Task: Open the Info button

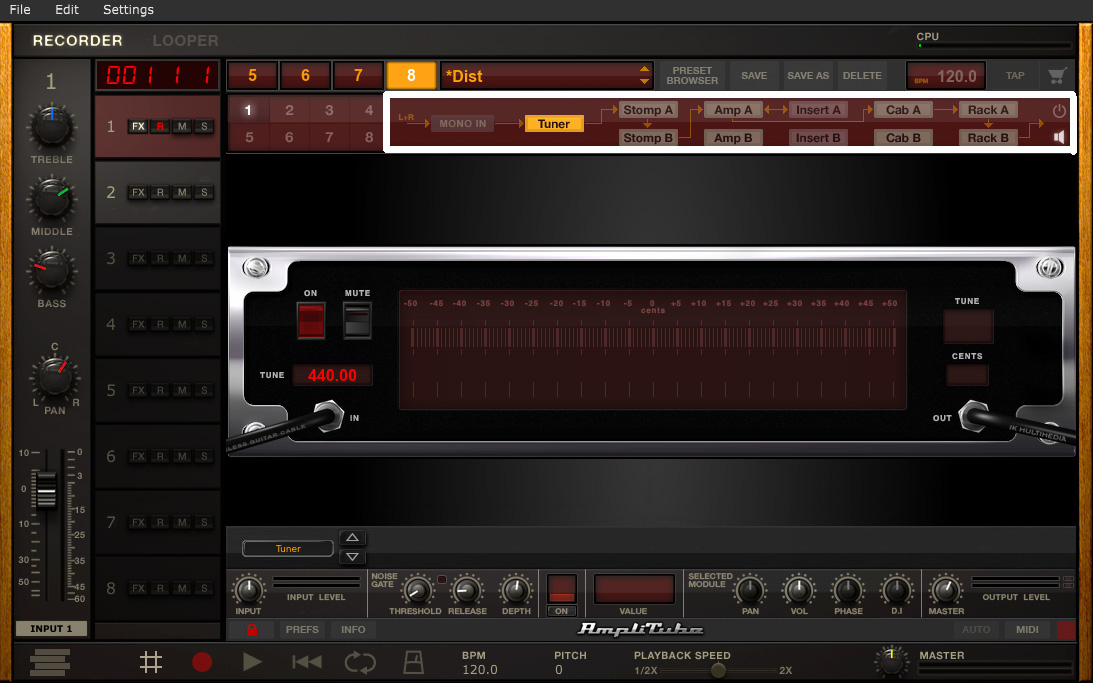Action: click(x=353, y=629)
